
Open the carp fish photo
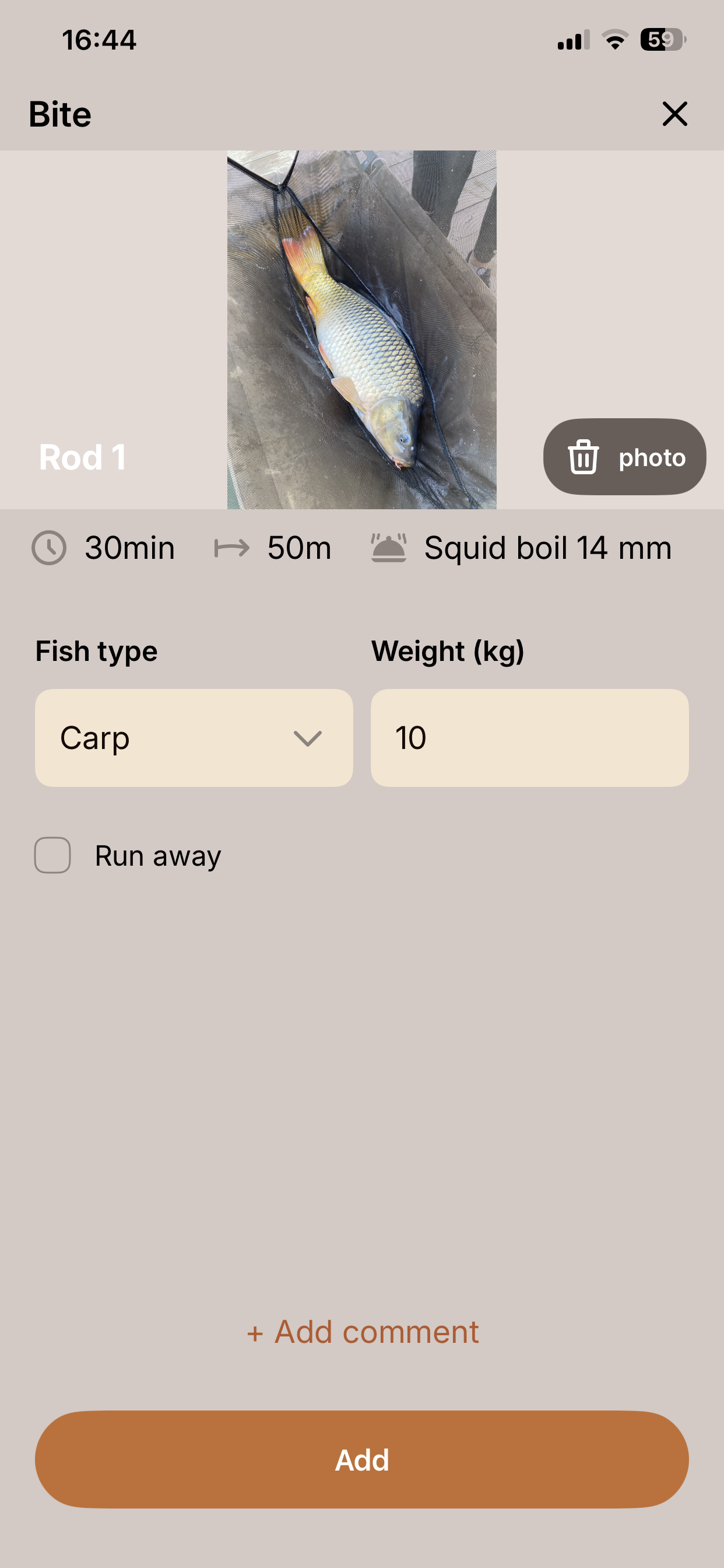361,330
